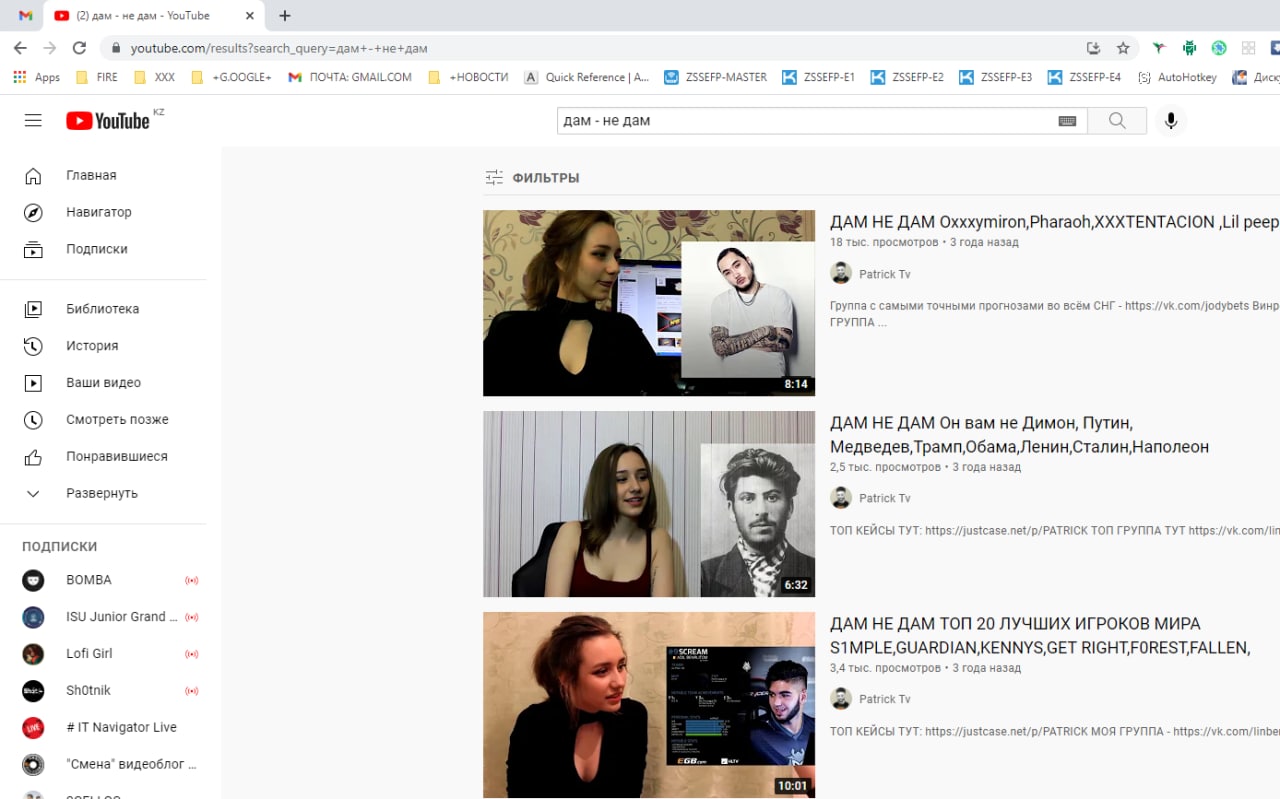
Task: Open Библиотека in sidebar
Action: pos(103,309)
